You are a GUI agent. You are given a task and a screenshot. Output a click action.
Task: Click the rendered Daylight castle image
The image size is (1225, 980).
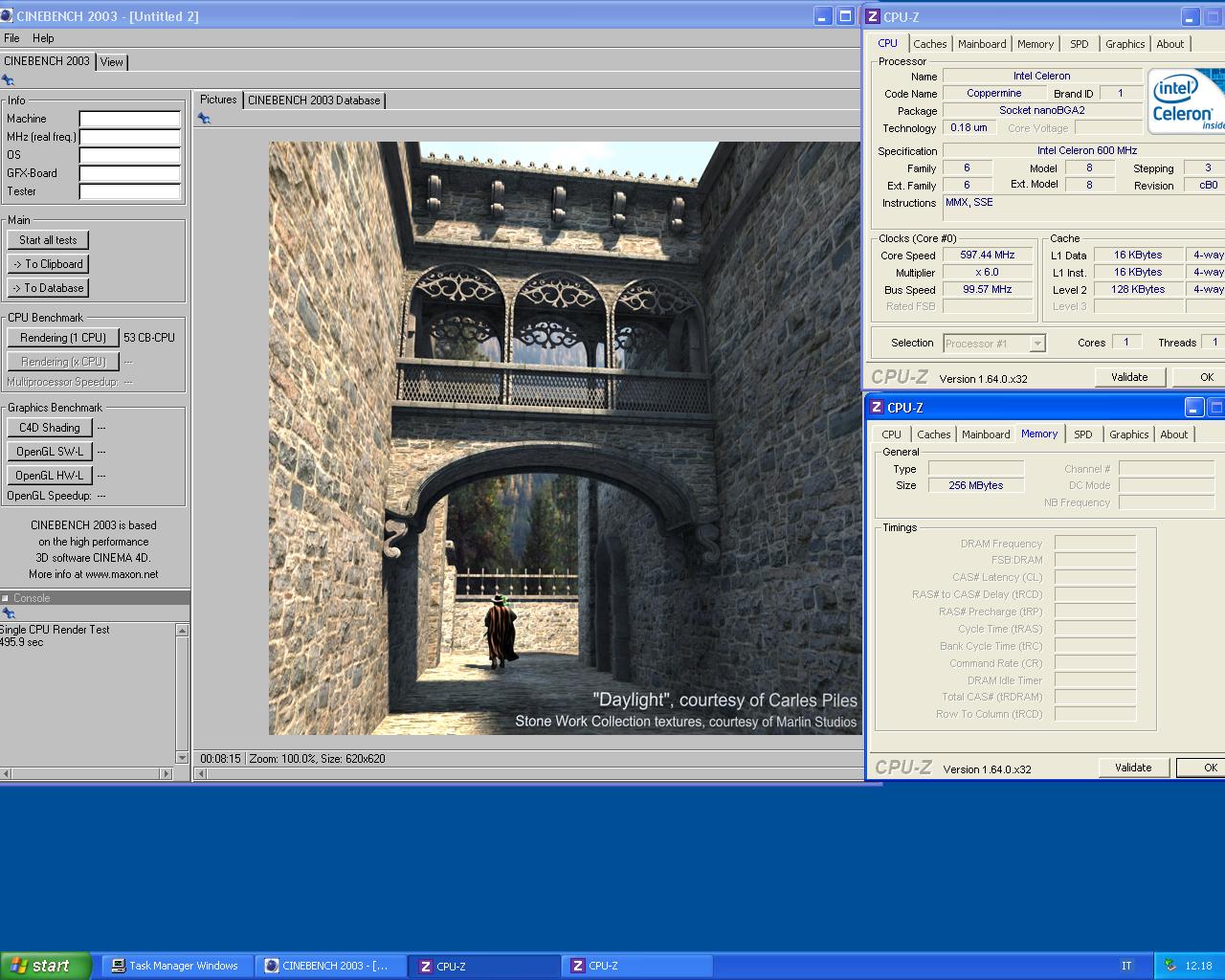point(565,438)
